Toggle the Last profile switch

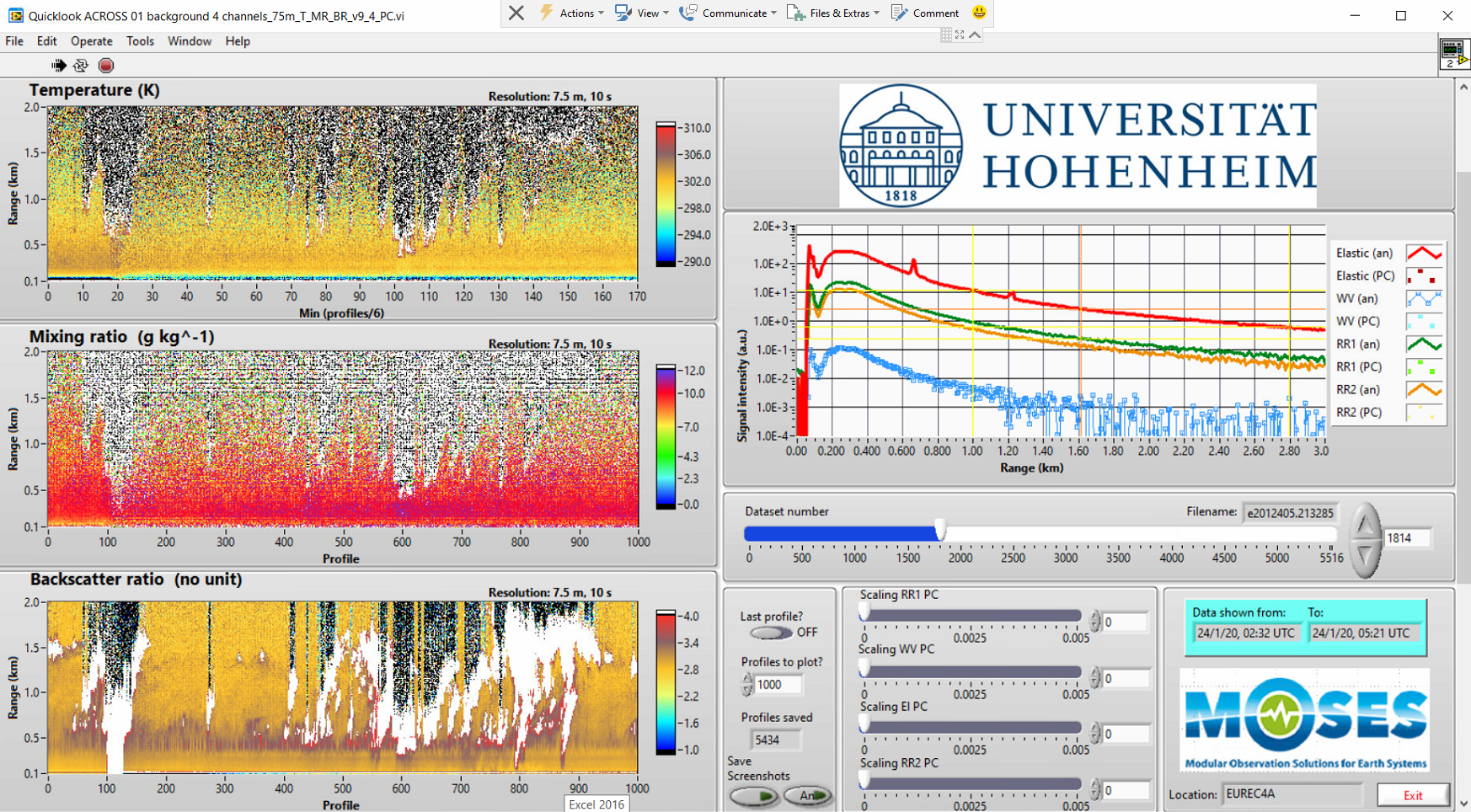770,633
